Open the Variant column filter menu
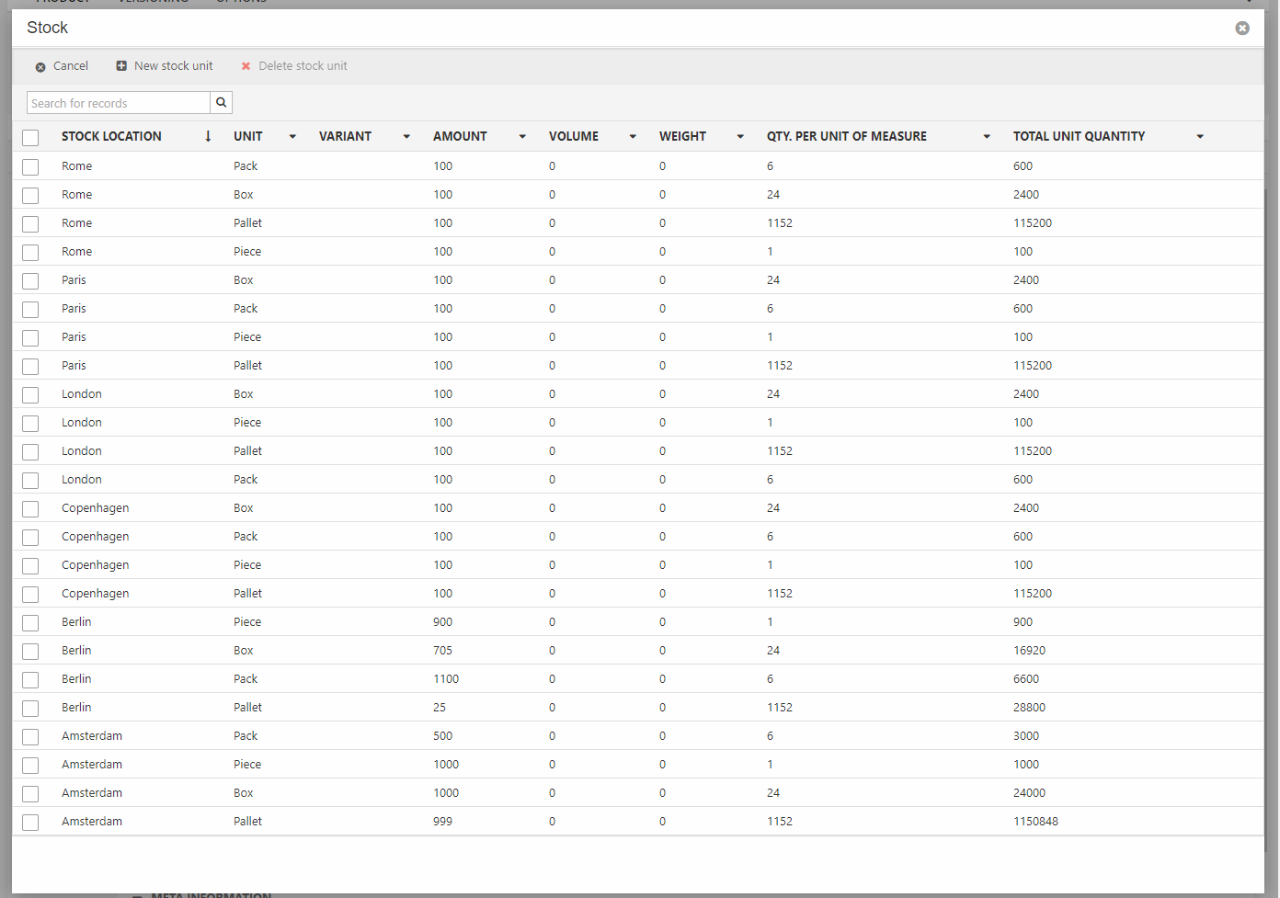The height and width of the screenshot is (898, 1280). pos(406,137)
